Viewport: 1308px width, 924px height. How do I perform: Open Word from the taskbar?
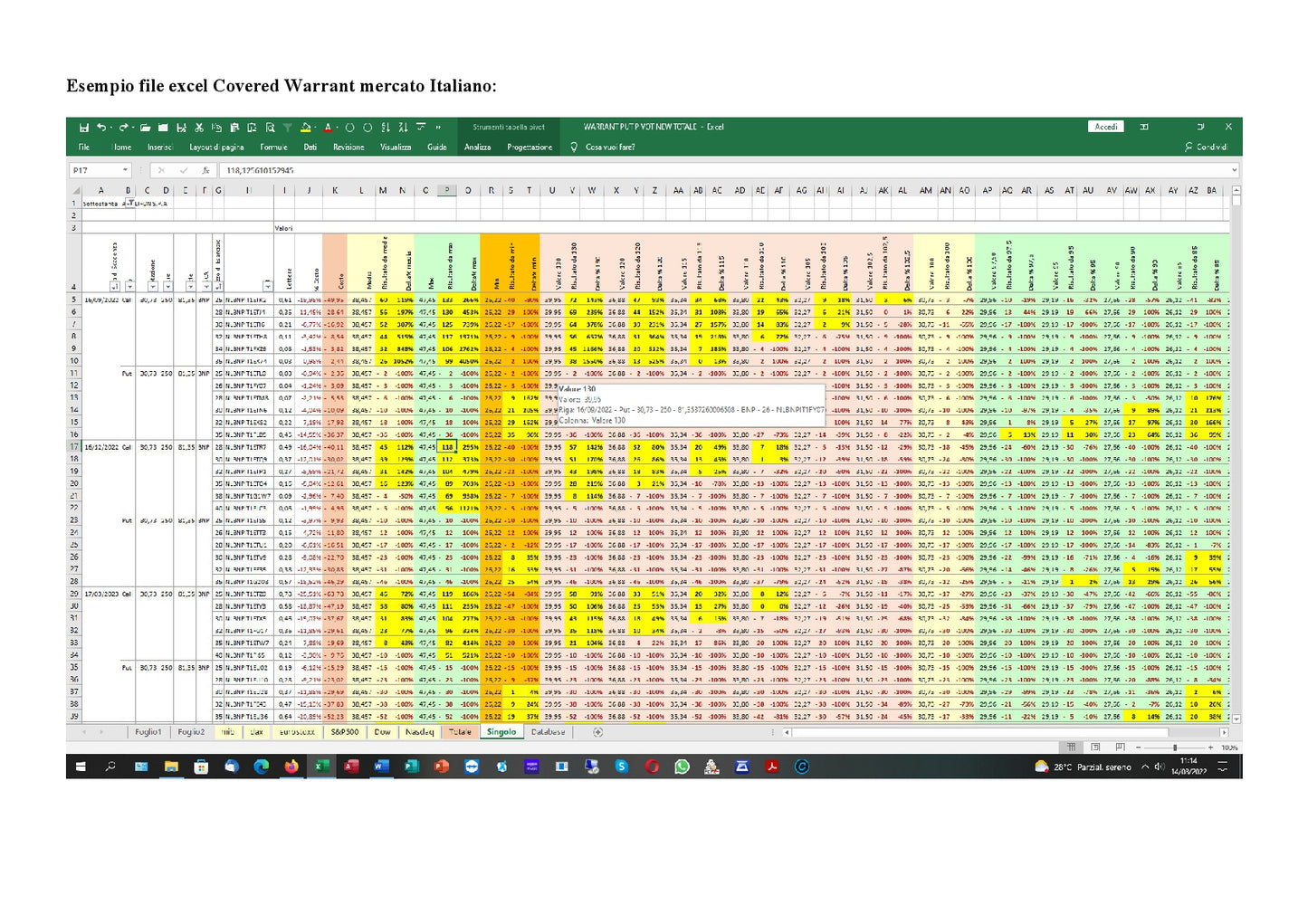pos(381,767)
